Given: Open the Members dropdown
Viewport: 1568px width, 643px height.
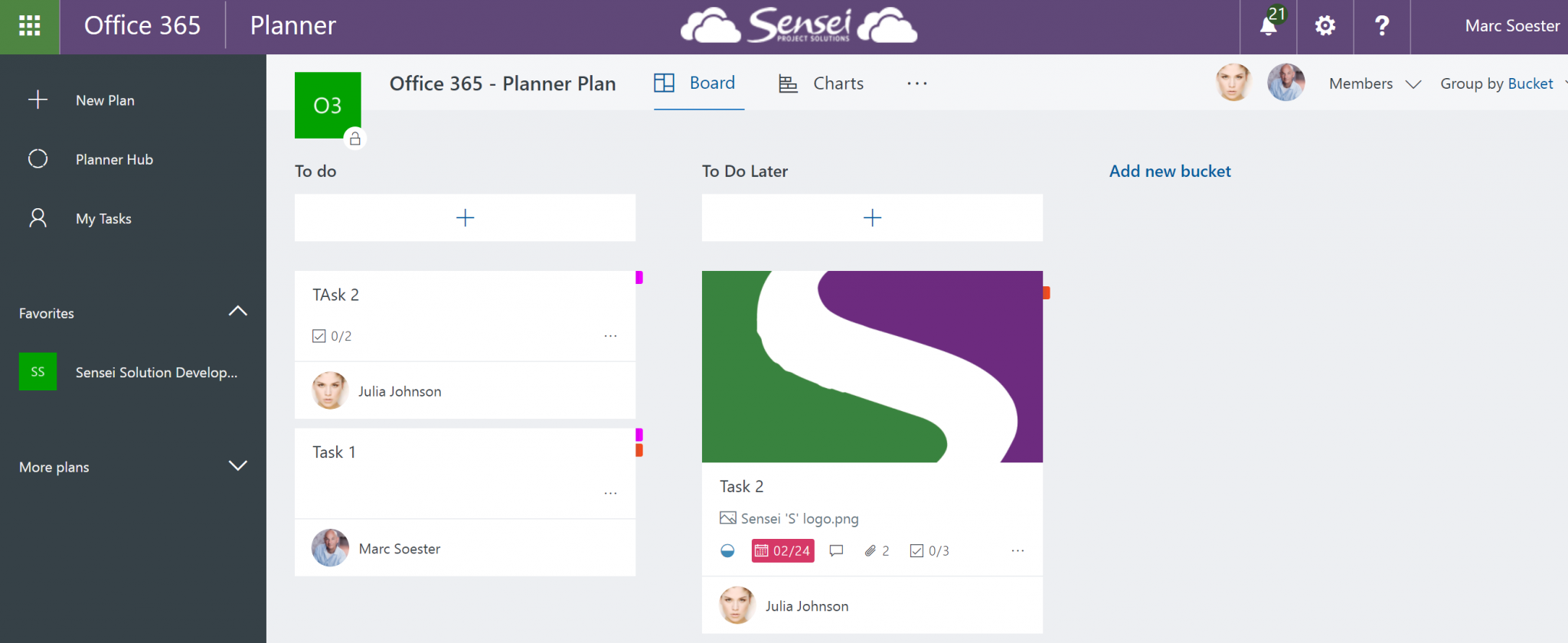Looking at the screenshot, I should pyautogui.click(x=1375, y=83).
